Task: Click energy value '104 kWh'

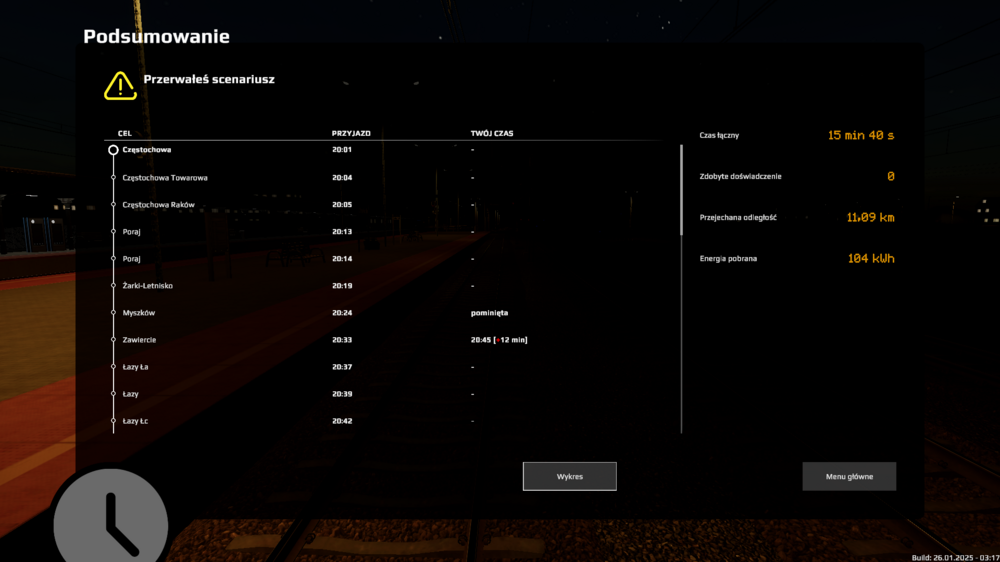Action: [871, 258]
